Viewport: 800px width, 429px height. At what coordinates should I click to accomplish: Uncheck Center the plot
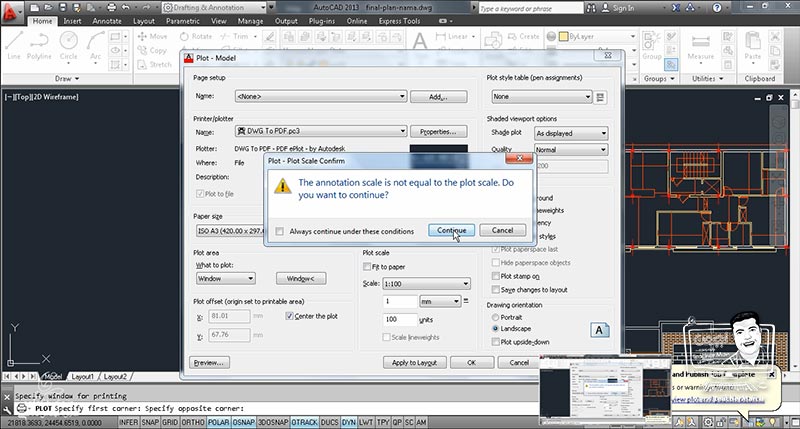coord(289,316)
